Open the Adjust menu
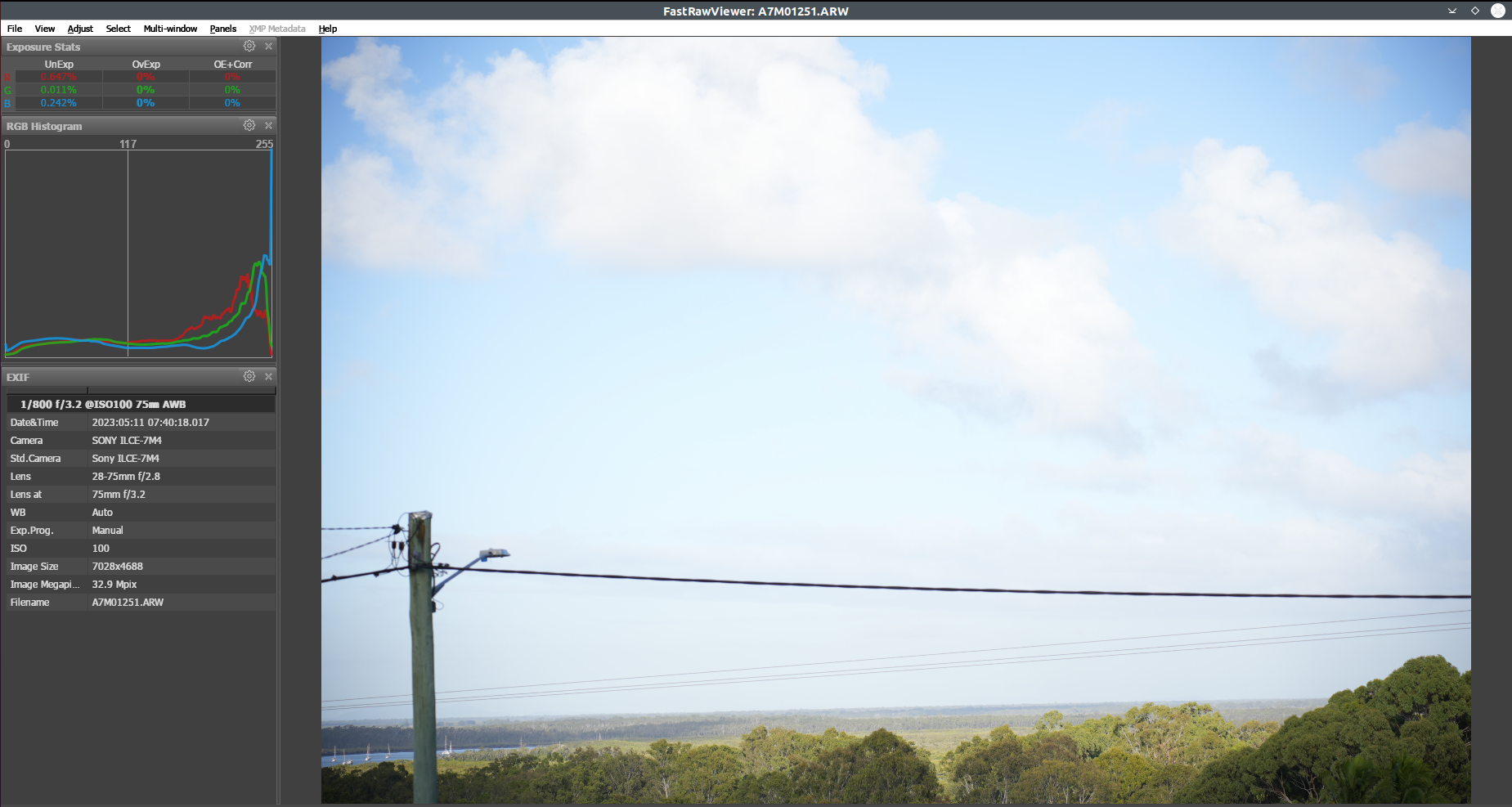This screenshot has width=1512, height=807. pos(80,29)
